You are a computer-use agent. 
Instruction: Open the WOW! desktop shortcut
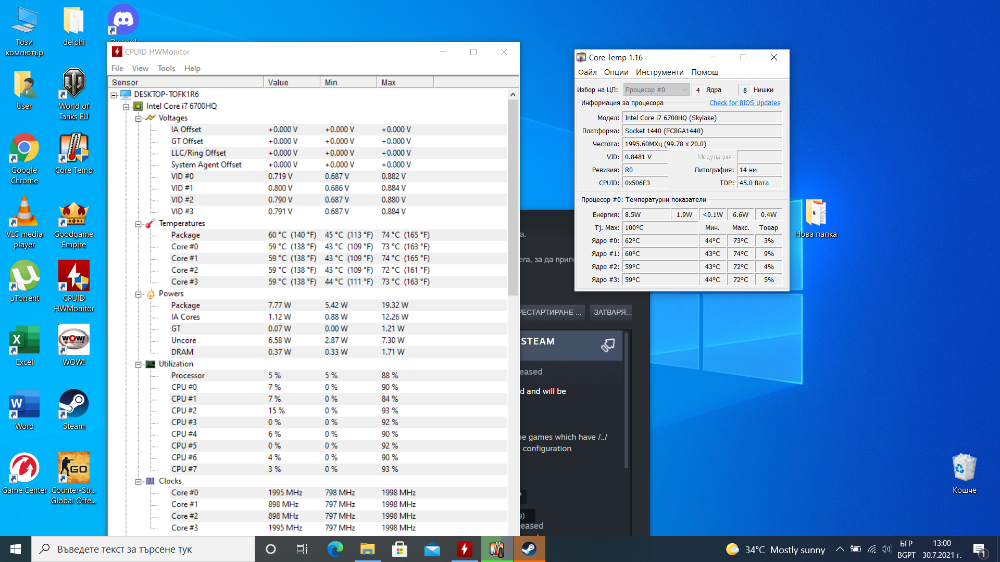click(x=73, y=346)
